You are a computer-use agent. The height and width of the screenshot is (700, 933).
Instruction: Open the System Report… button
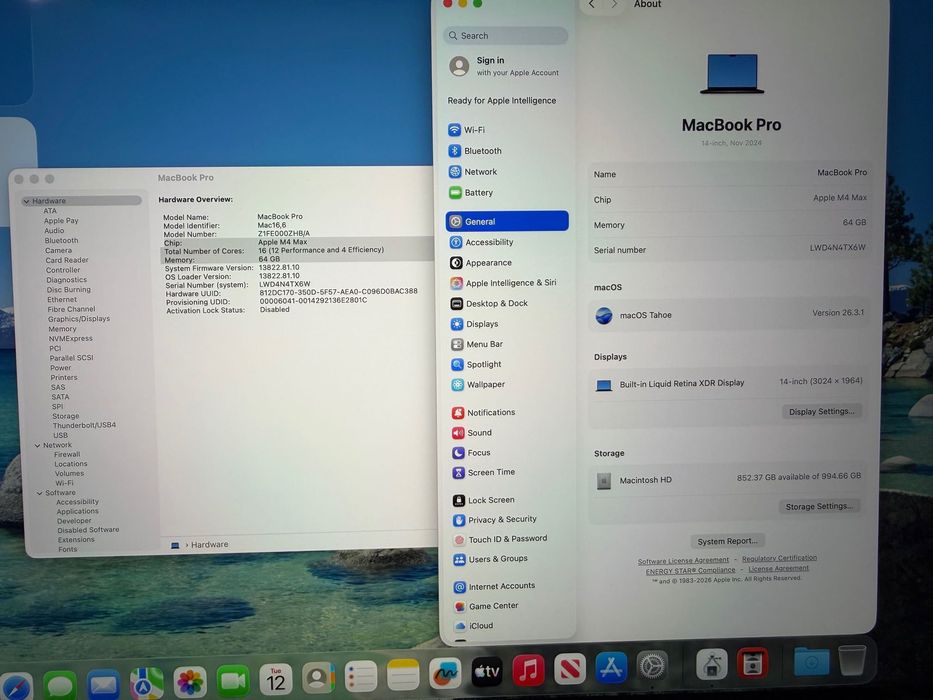tap(727, 541)
